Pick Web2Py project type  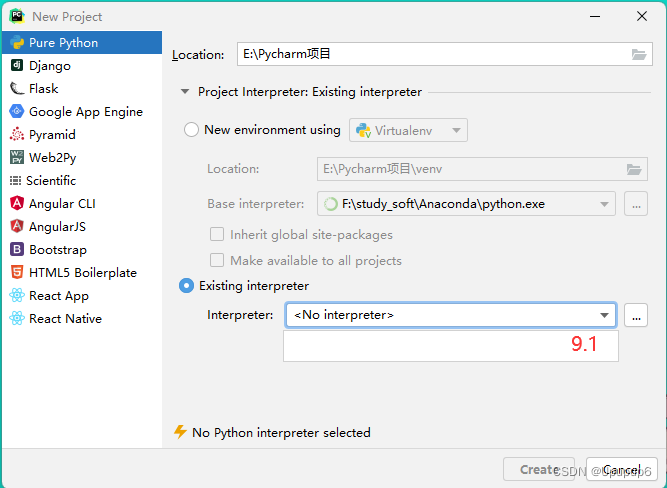pyautogui.click(x=82, y=157)
